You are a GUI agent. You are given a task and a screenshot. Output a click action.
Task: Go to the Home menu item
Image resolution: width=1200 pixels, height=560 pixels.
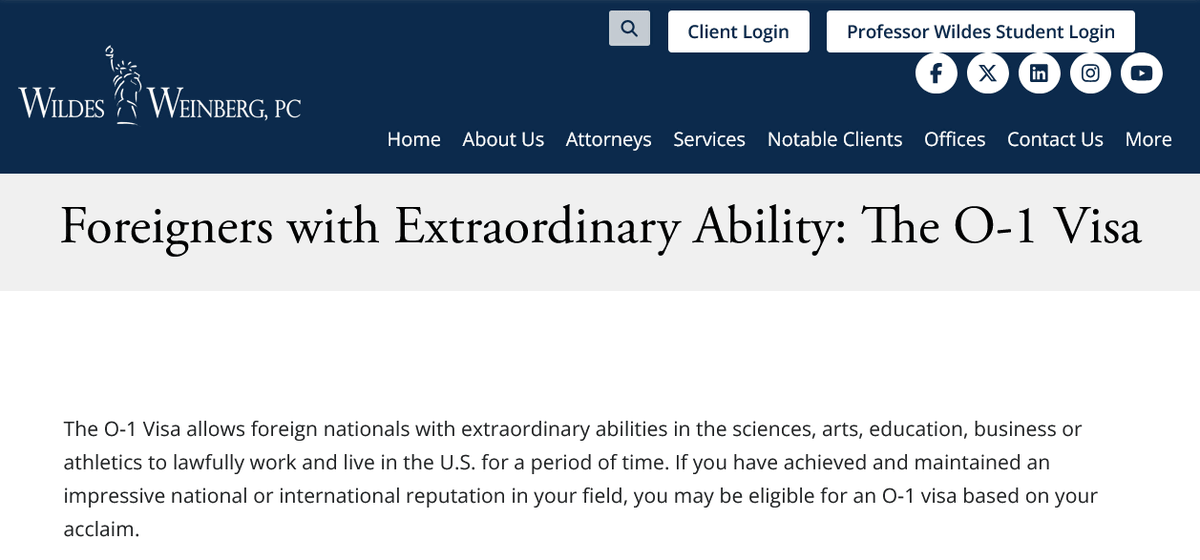point(414,139)
